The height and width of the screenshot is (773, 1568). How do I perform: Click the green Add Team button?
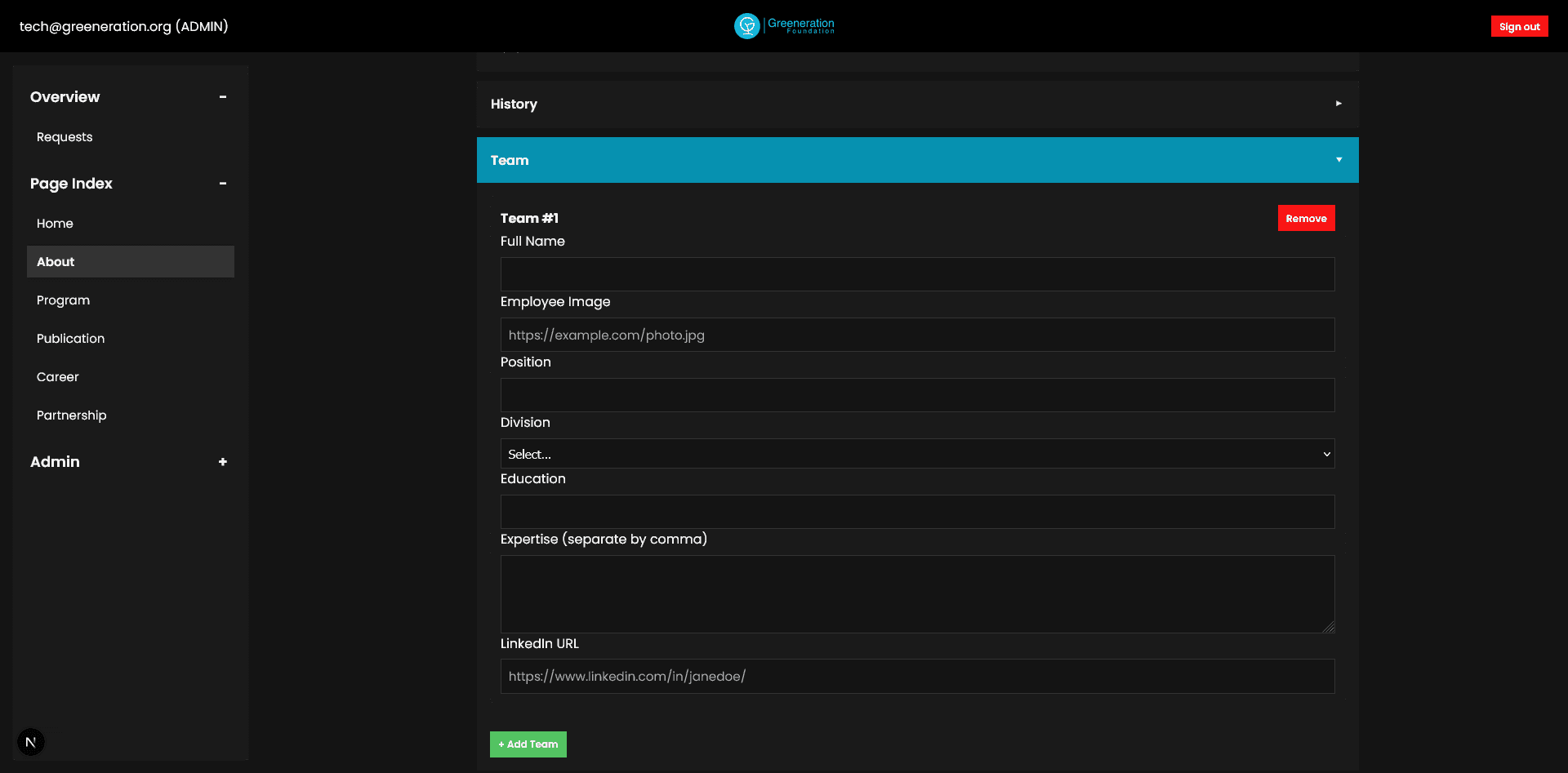(528, 744)
